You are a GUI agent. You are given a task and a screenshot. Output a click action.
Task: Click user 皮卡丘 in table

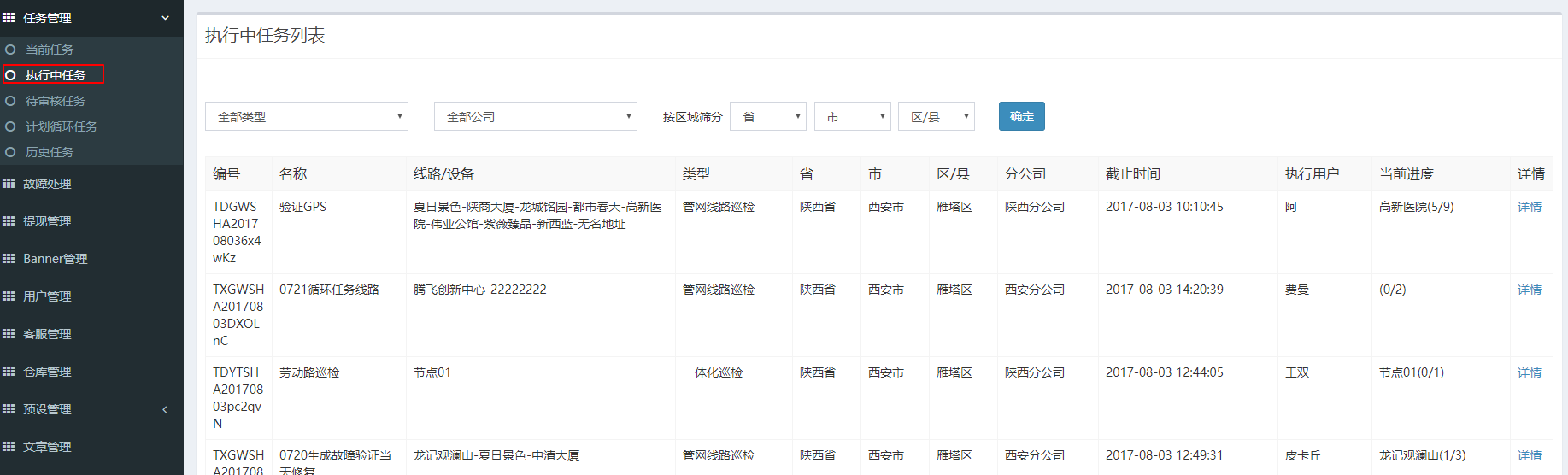1303,455
